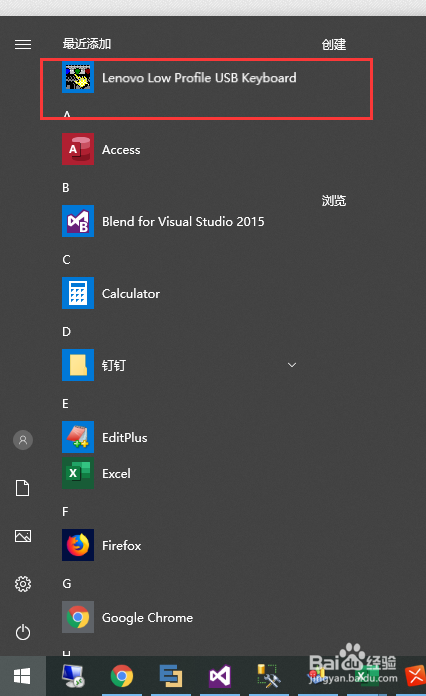426x696 pixels.
Task: Expand the 钉钉 folder chevron
Action: 292,365
